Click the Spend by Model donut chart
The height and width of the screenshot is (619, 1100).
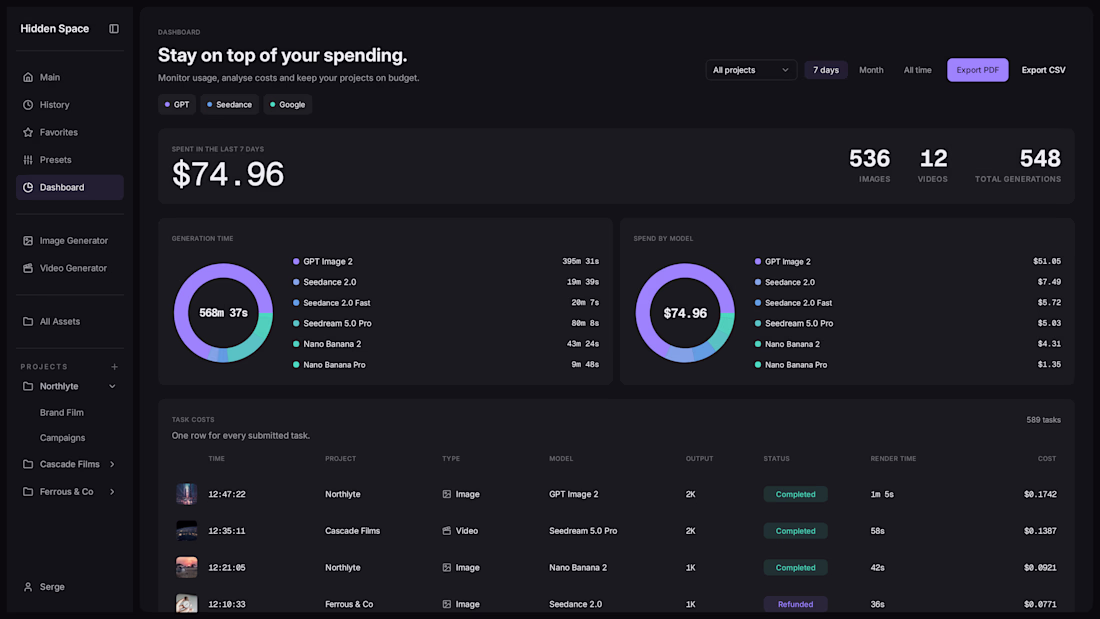pyautogui.click(x=685, y=313)
